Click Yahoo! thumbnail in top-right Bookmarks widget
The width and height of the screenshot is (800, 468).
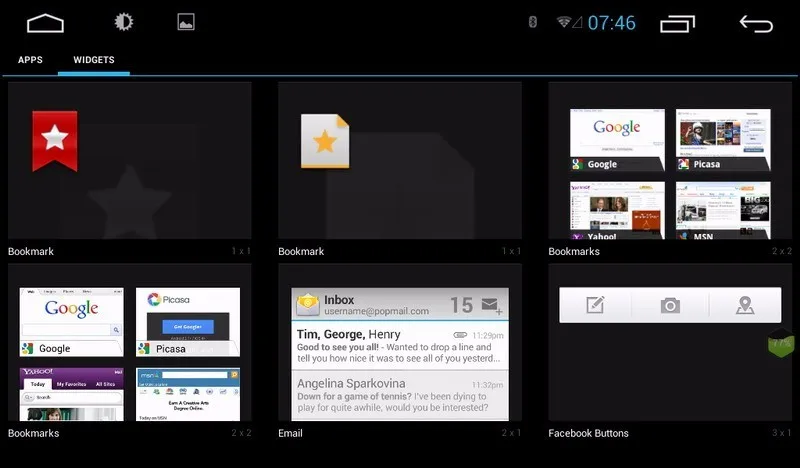pos(617,210)
